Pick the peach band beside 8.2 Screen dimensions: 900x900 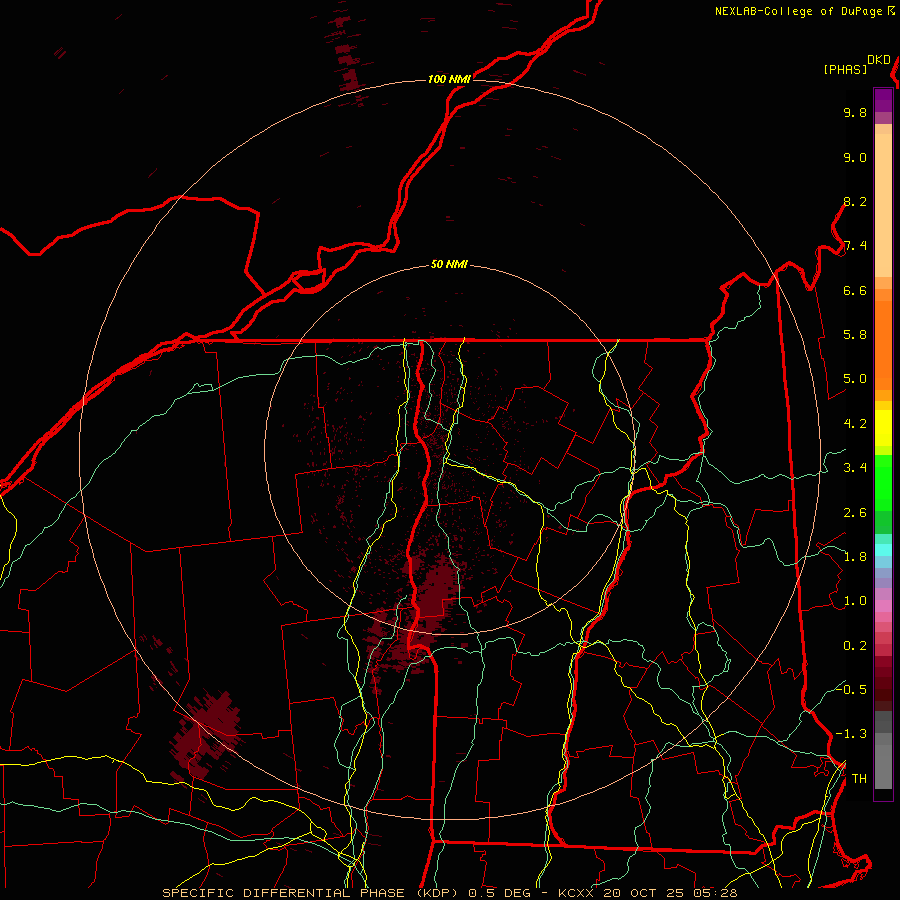[x=883, y=205]
